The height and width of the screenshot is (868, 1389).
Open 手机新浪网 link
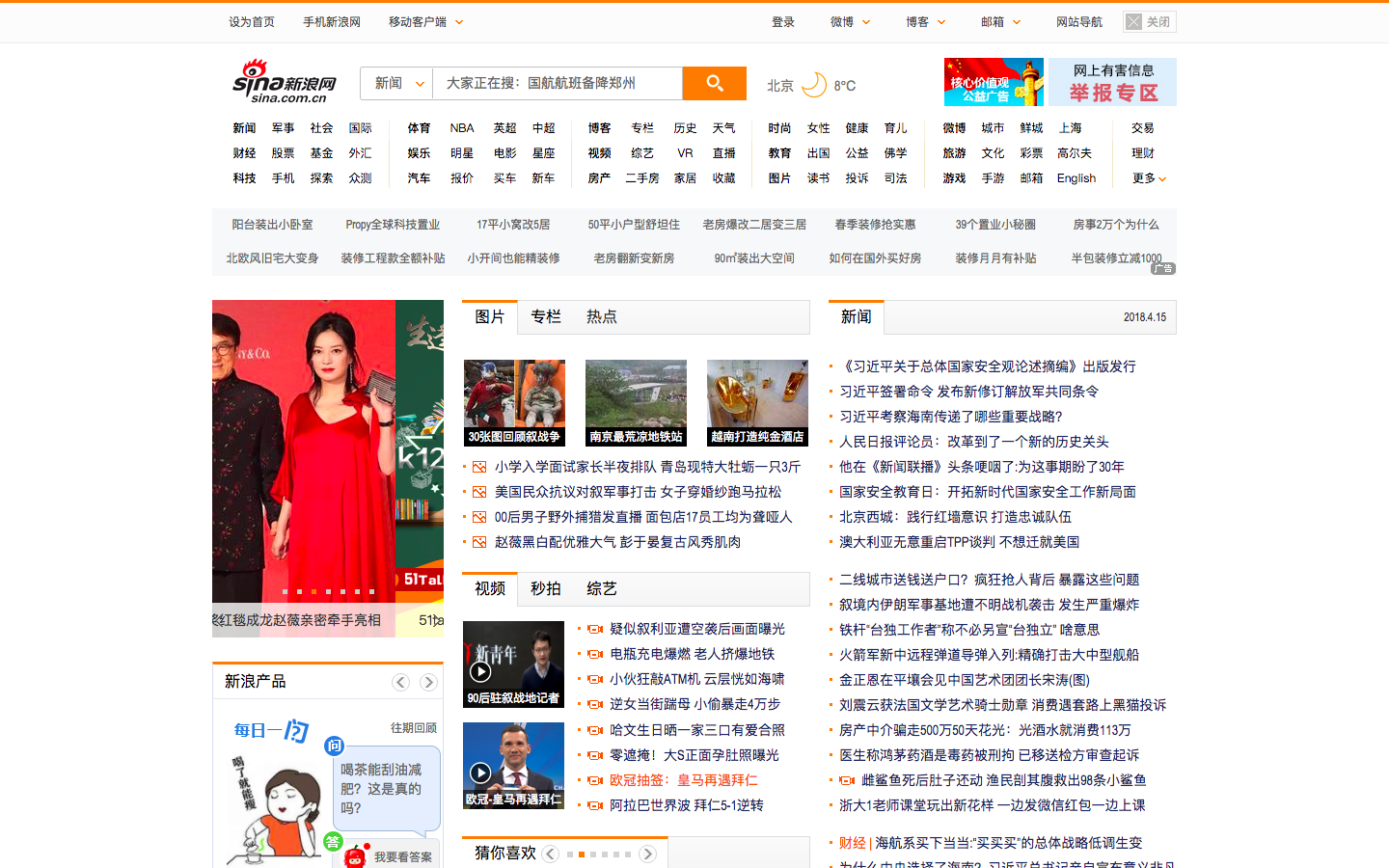(x=332, y=21)
